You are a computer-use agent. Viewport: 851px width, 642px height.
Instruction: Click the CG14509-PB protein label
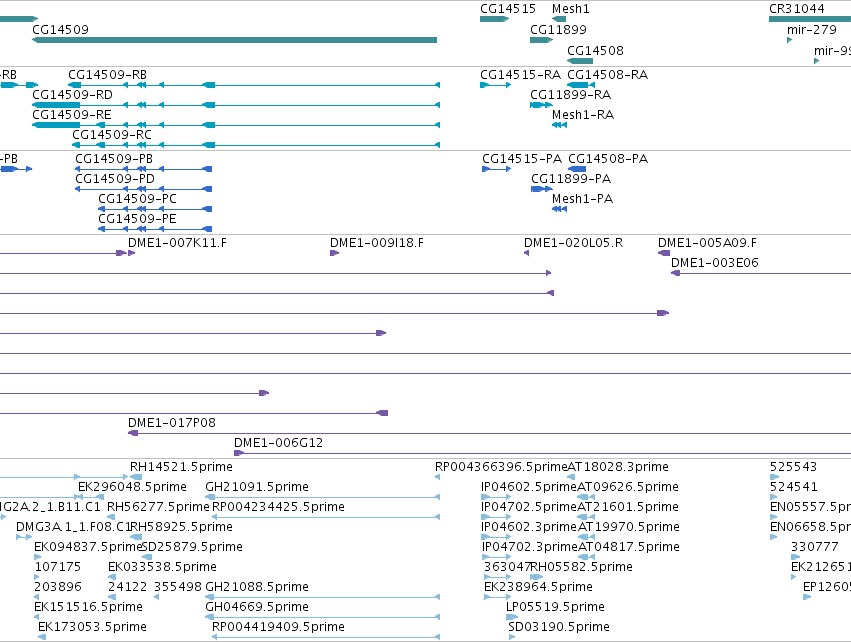tap(114, 158)
